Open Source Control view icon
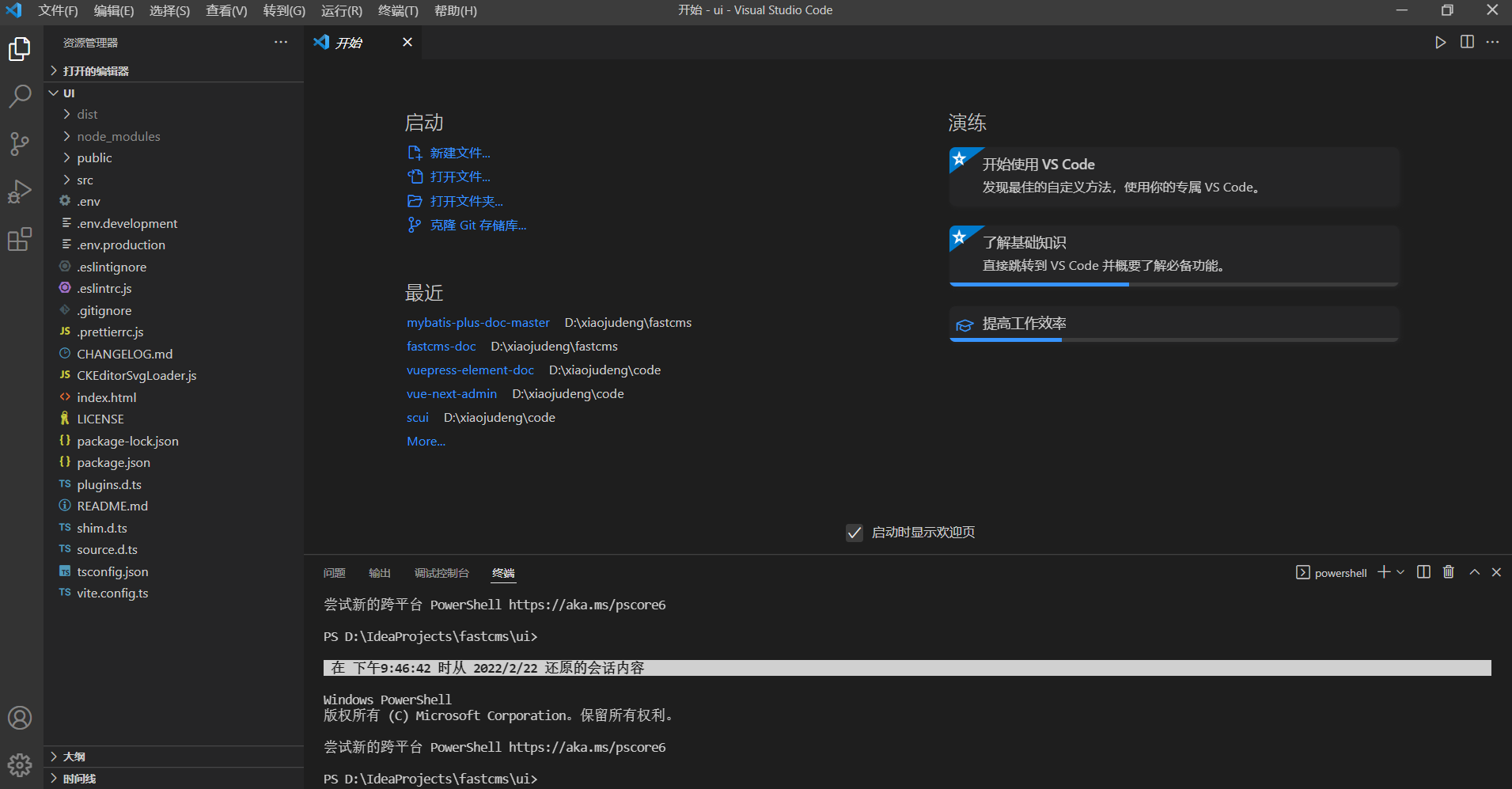This screenshot has width=1512, height=789. coord(20,143)
